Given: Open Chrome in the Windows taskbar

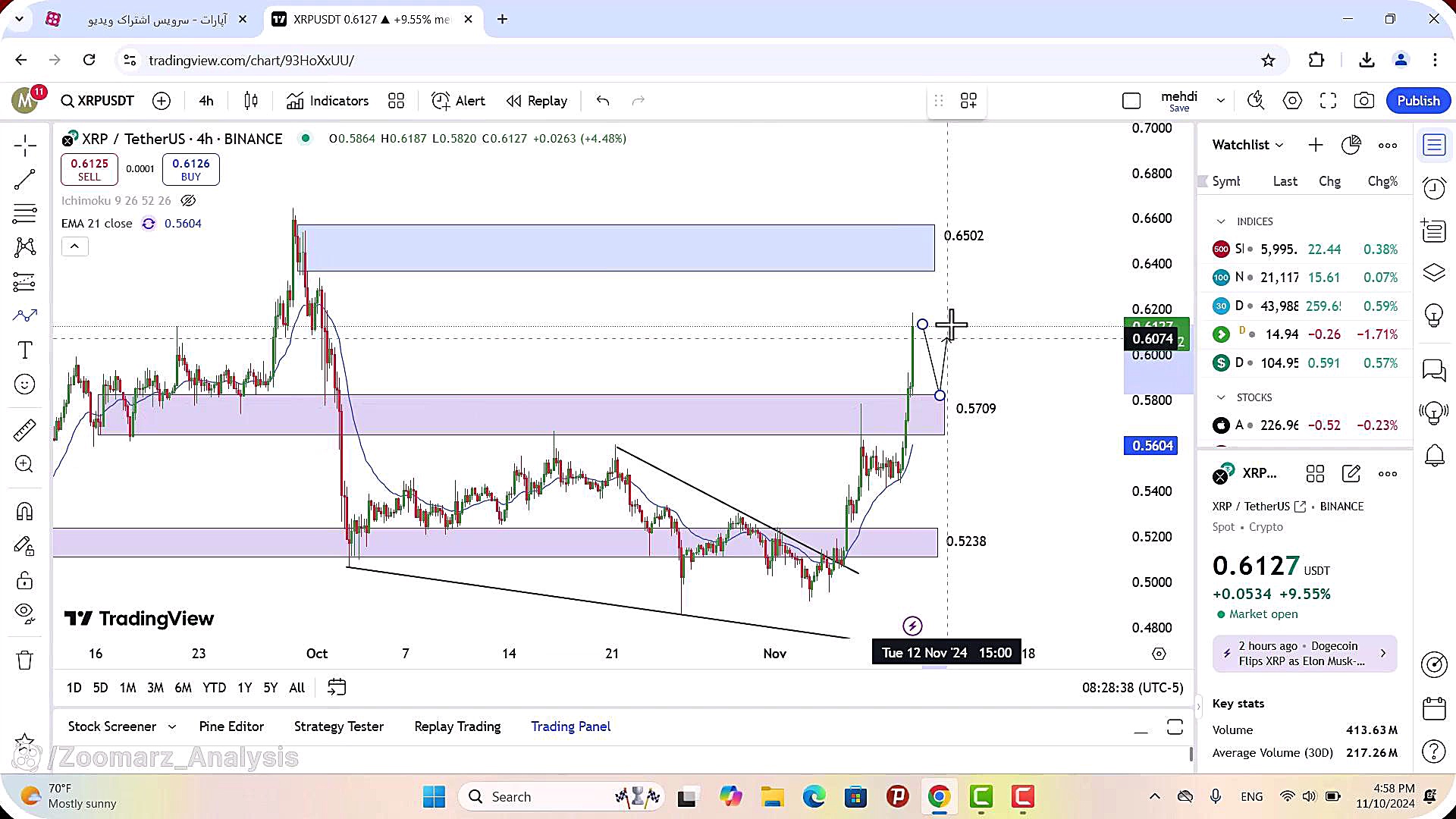Looking at the screenshot, I should click(939, 797).
